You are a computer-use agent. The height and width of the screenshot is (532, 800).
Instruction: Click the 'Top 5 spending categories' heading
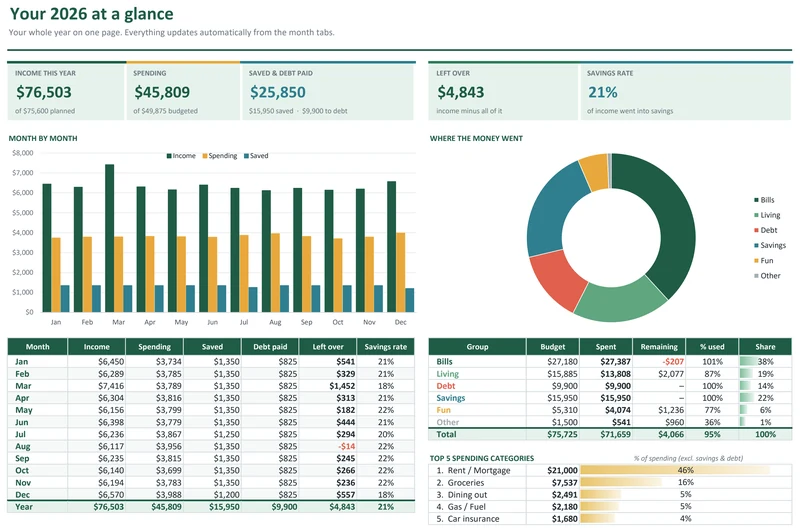pyautogui.click(x=482, y=459)
